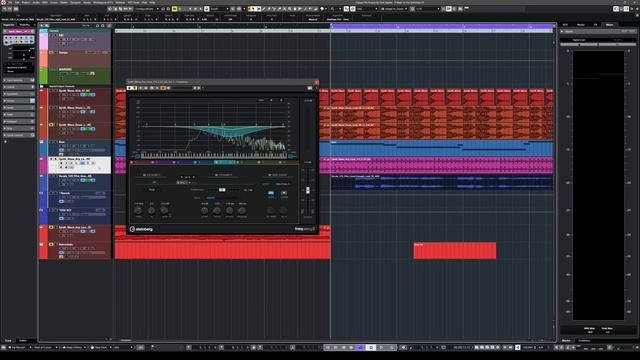This screenshot has width=640, height=360.
Task: Toggle the EQ section checkbox in Frequency plugin
Action: (144, 175)
